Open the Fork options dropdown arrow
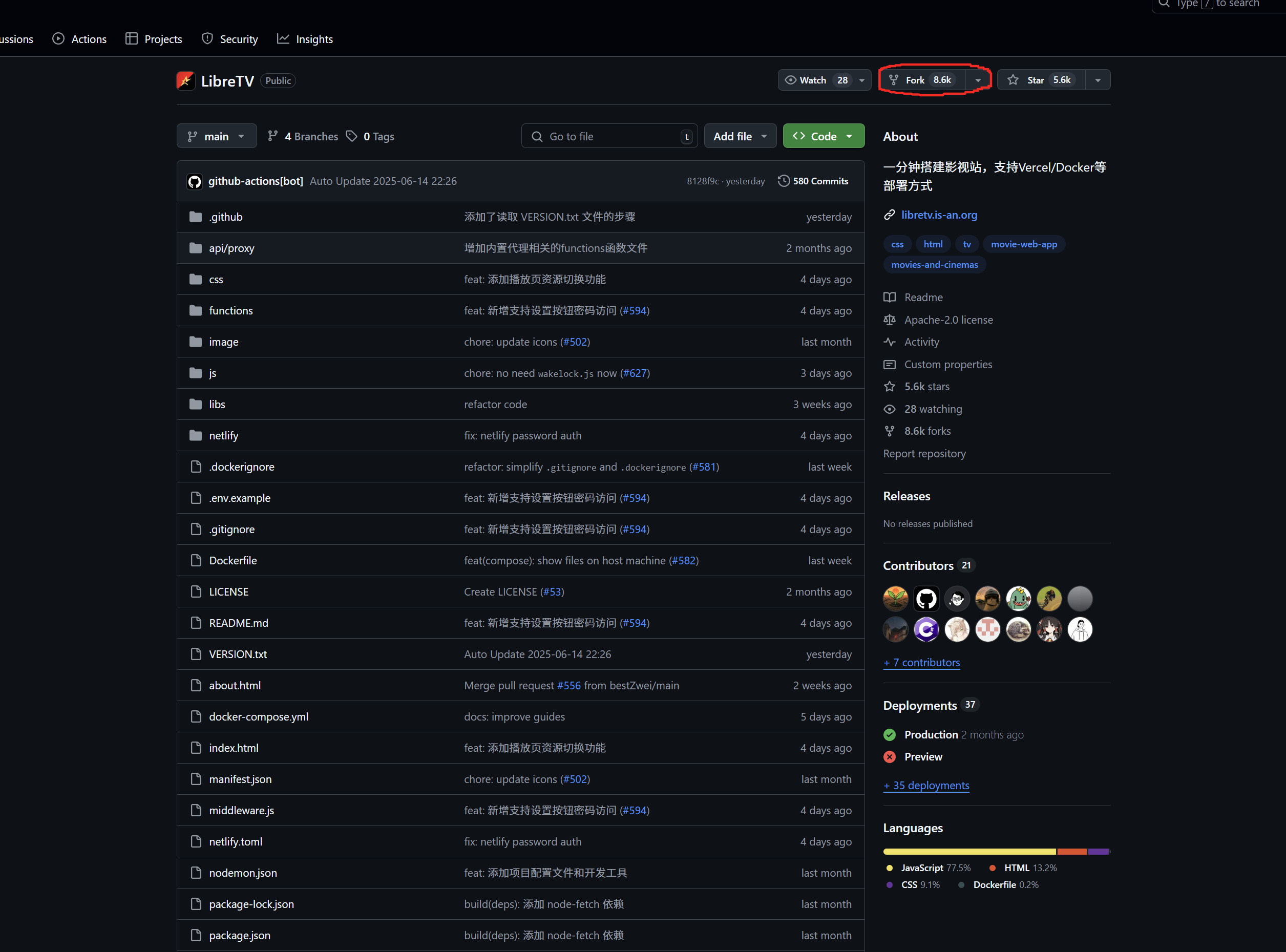Image resolution: width=1286 pixels, height=952 pixels. [978, 80]
